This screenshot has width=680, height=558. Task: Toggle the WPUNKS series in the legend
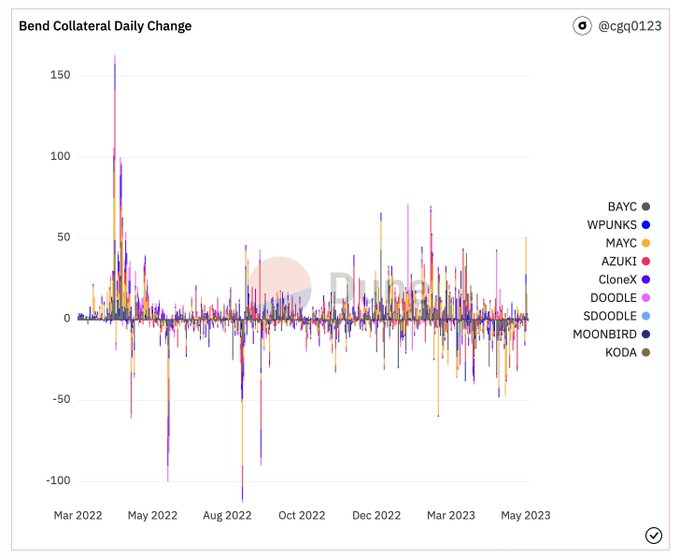point(618,225)
